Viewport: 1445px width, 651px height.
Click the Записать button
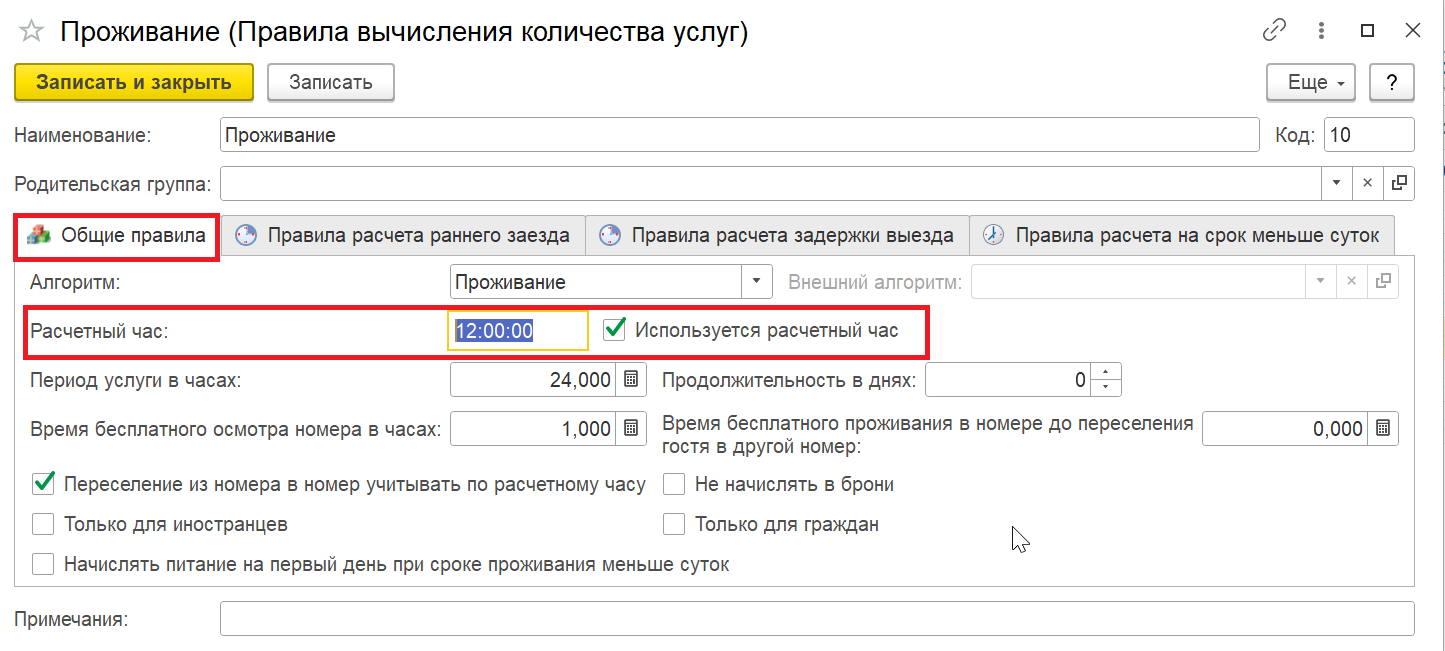331,83
